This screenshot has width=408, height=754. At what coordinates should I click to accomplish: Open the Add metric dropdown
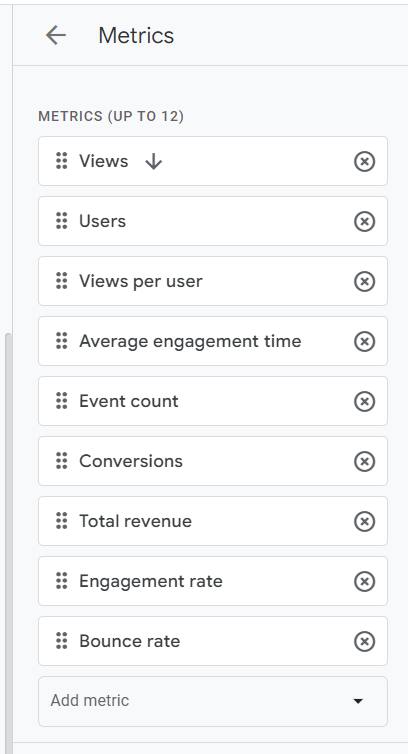coord(213,701)
